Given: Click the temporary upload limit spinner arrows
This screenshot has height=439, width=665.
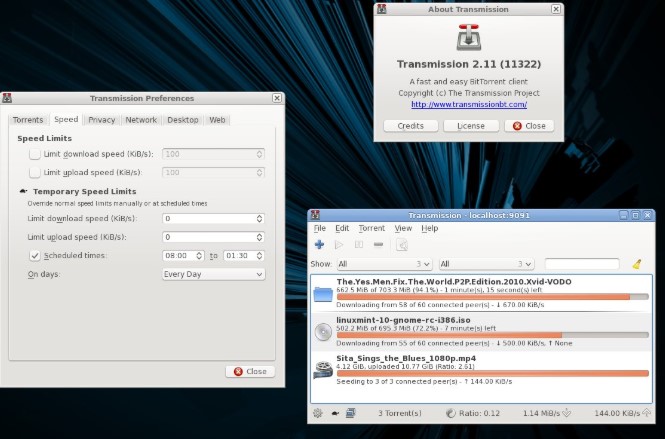Looking at the screenshot, I should coord(259,237).
